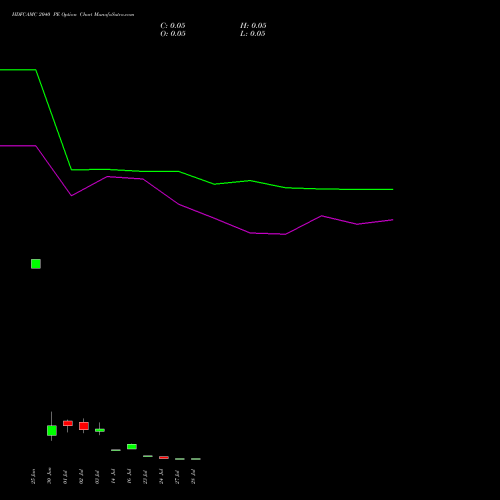This screenshot has width=500, height=500.
Task: Click the green candle at 16 Jul
Action: (132, 446)
